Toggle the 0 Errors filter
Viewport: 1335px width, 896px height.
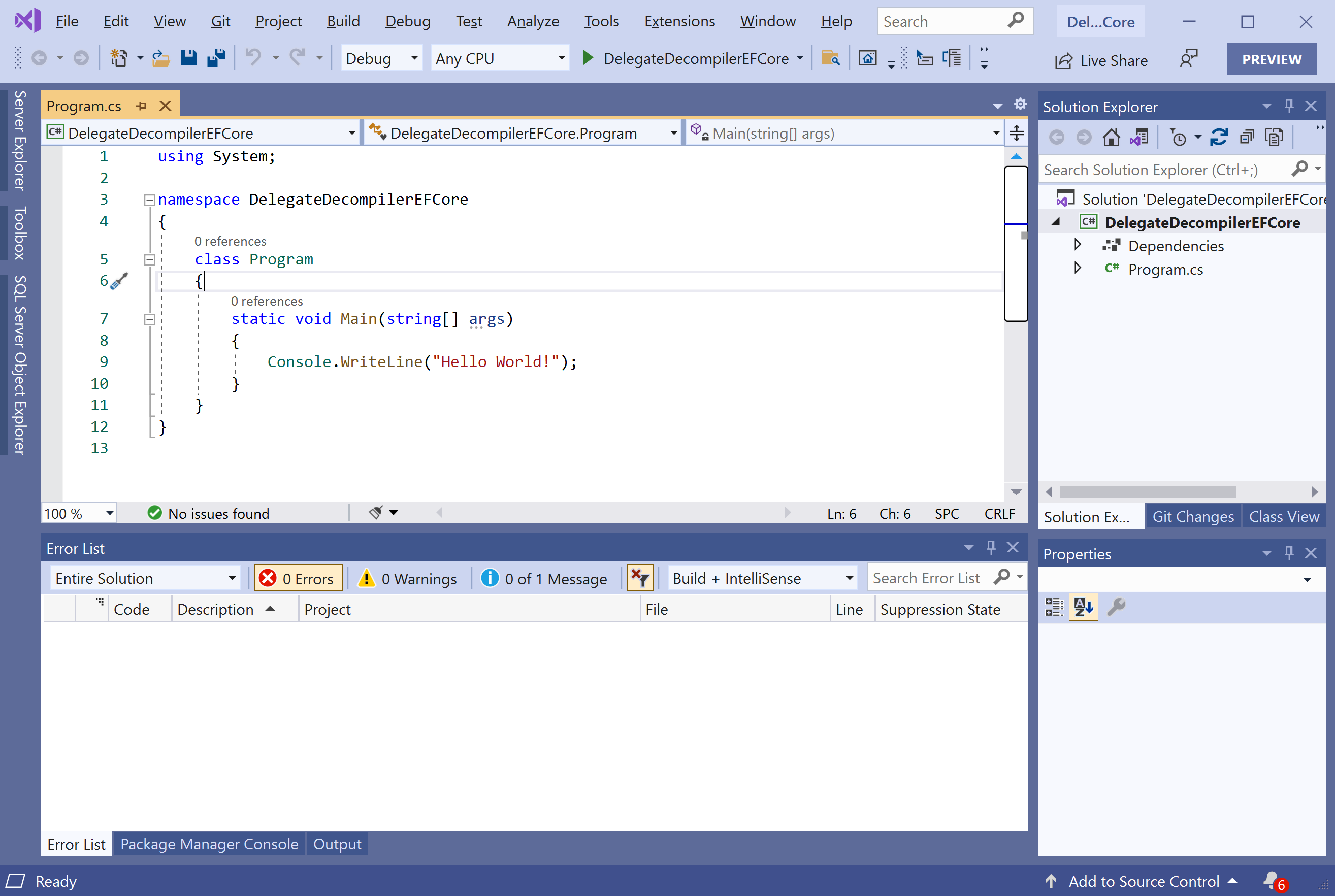point(298,578)
